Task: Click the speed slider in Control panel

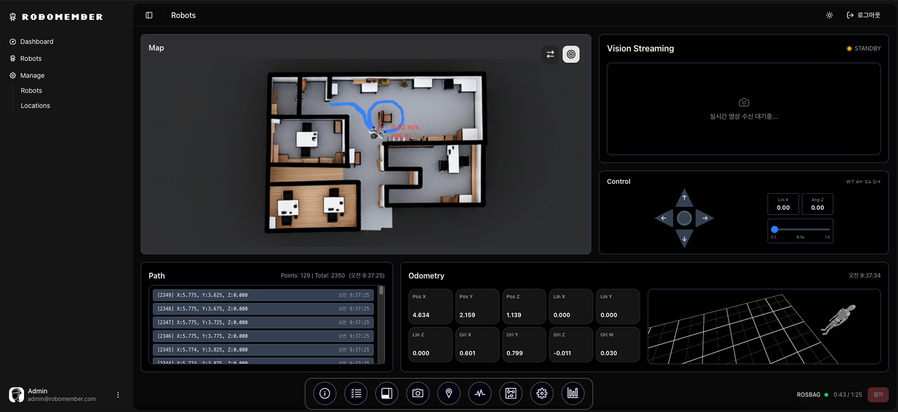Action: pyautogui.click(x=800, y=229)
